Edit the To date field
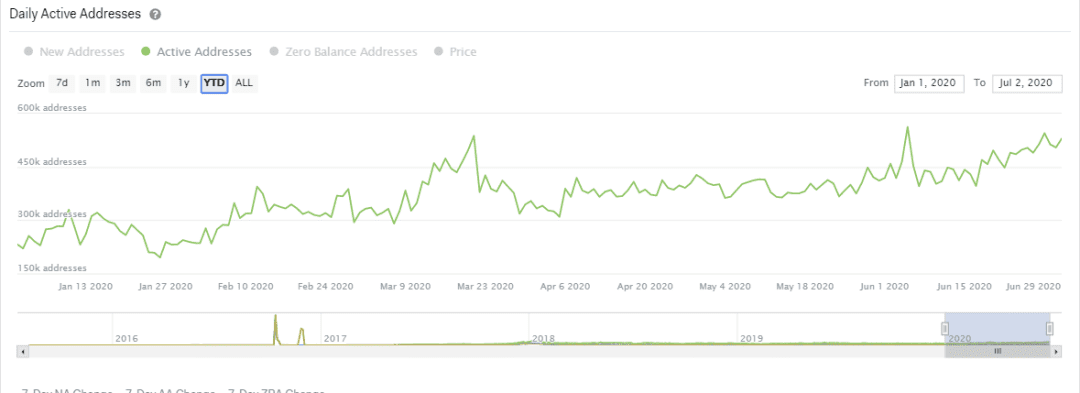 (1027, 83)
